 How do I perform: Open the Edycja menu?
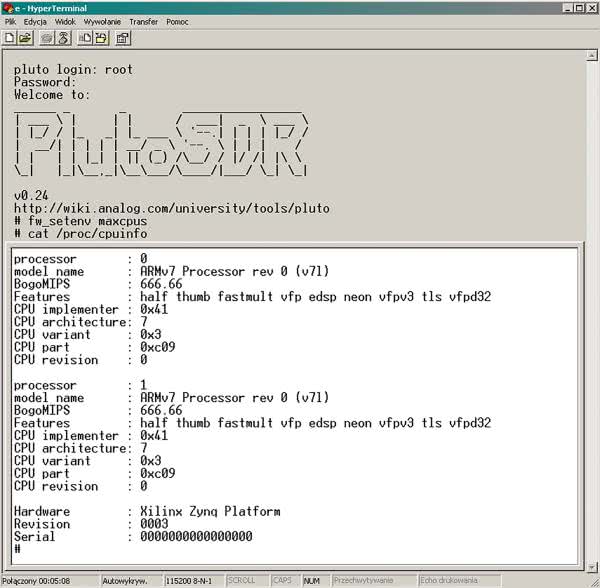point(35,21)
